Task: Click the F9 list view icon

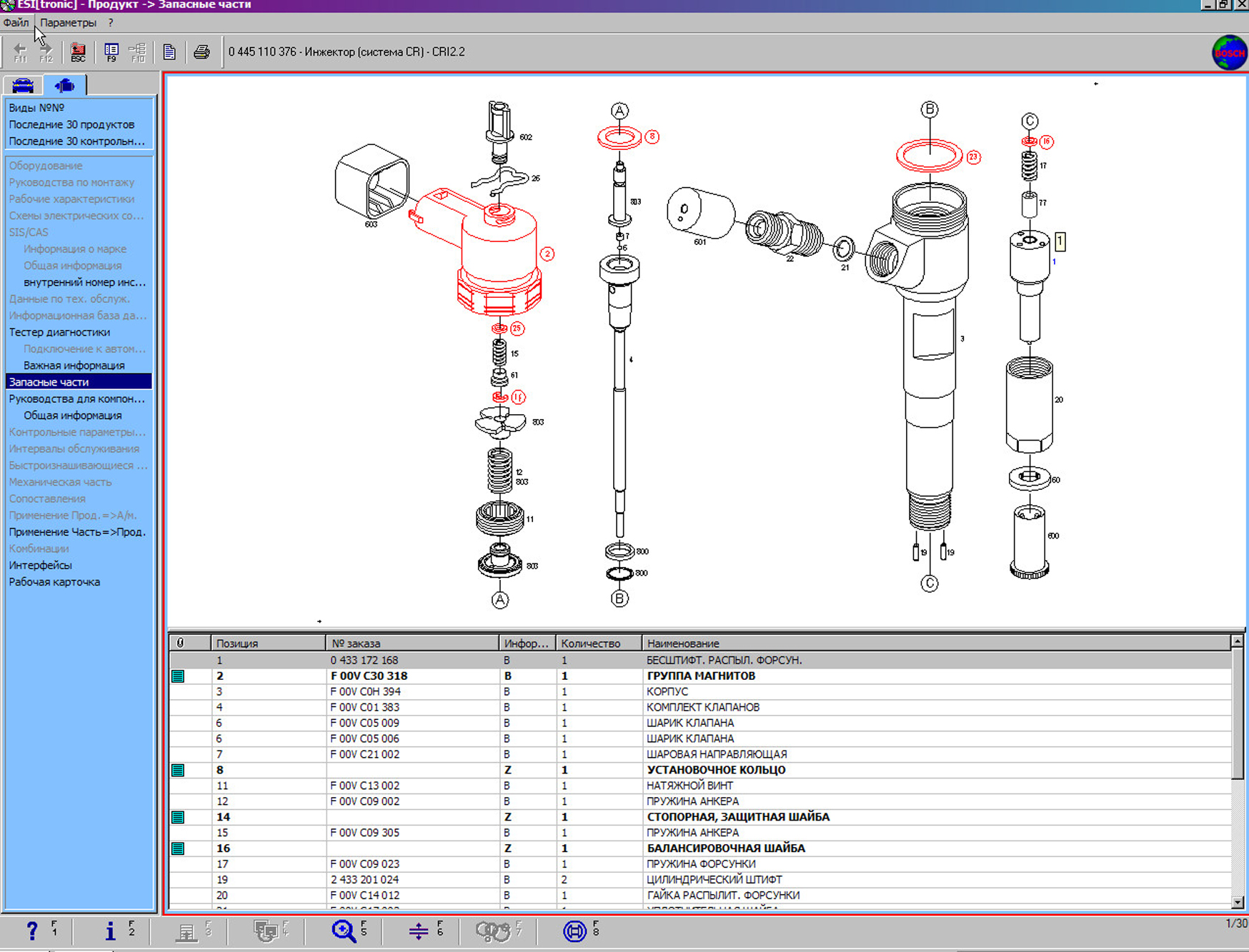Action: (x=111, y=52)
